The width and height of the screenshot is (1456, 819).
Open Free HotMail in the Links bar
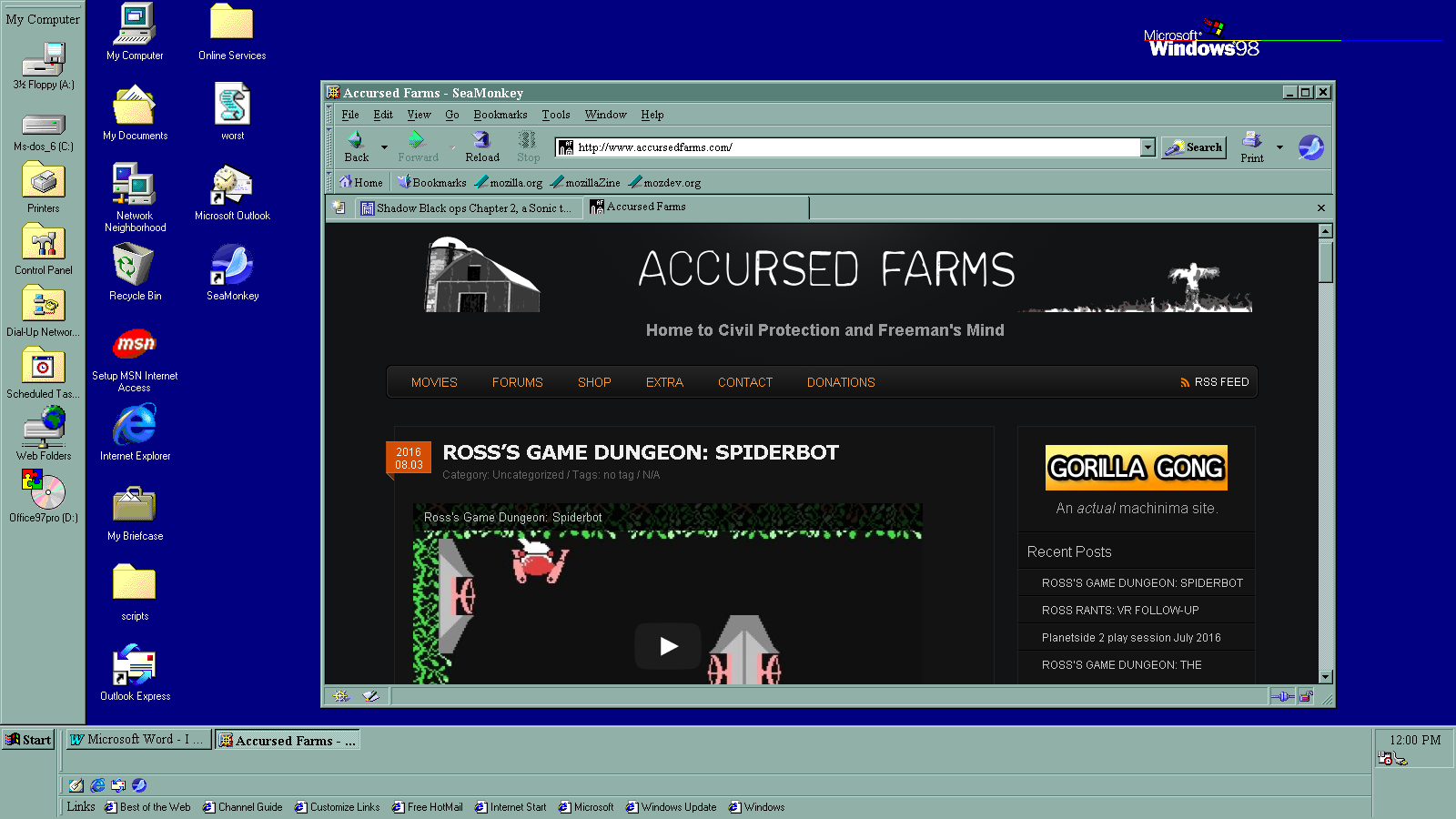pos(428,807)
